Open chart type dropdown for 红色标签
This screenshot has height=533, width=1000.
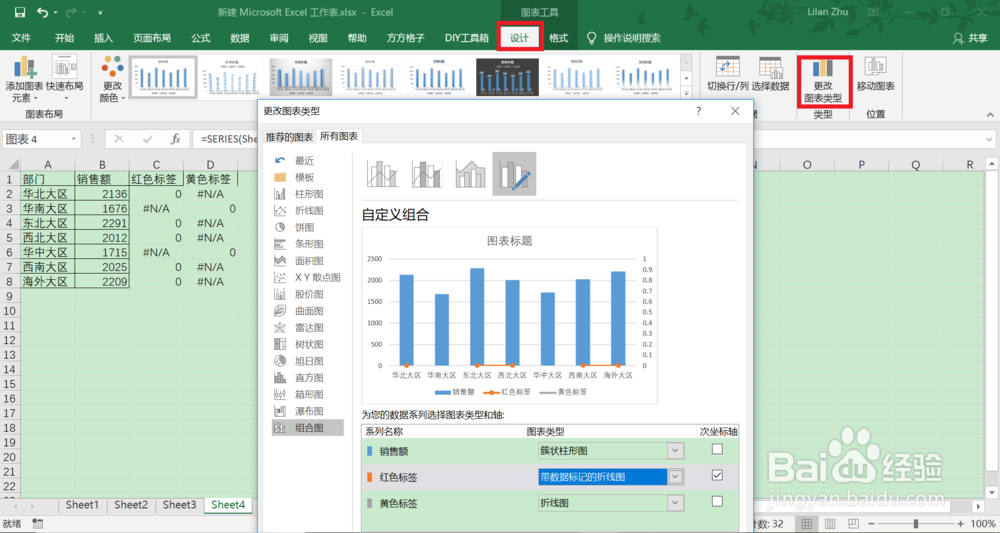click(x=675, y=477)
